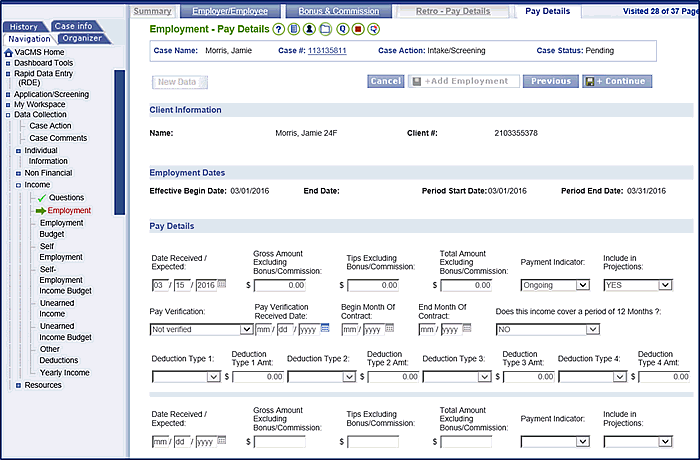Open Pay Verification dropdown showing Not verified
The image size is (700, 460).
pos(201,330)
